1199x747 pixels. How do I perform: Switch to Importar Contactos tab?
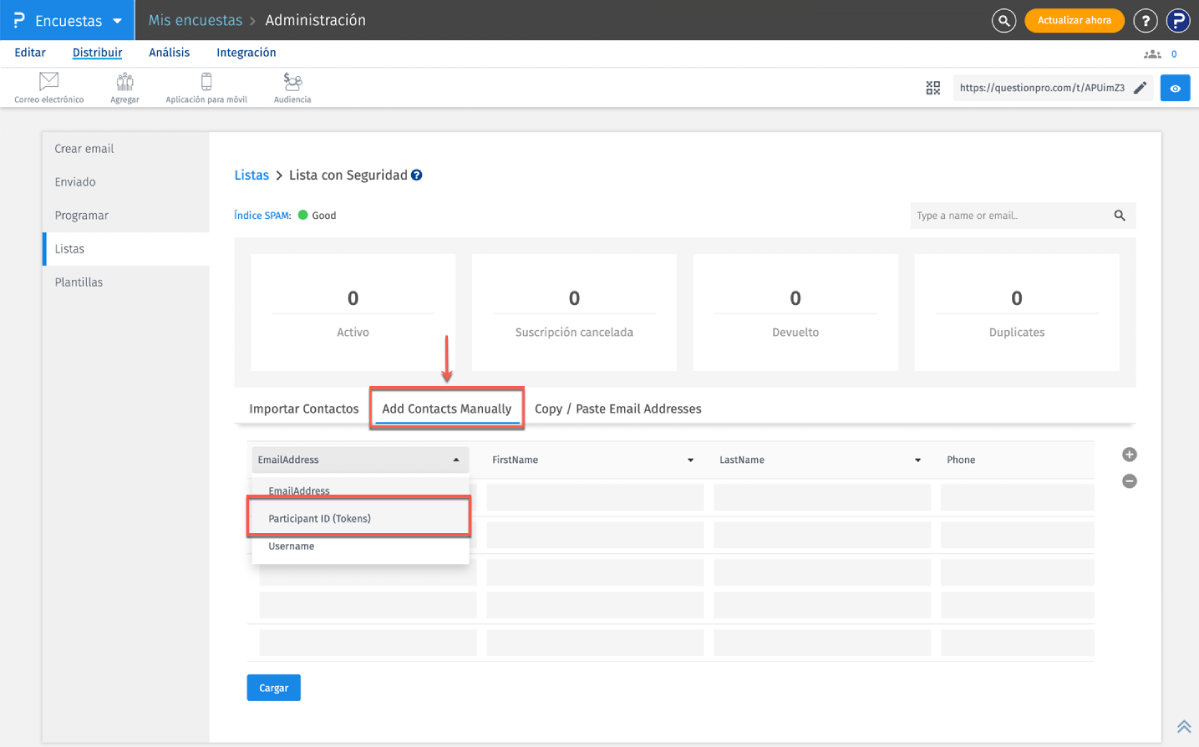[304, 409]
